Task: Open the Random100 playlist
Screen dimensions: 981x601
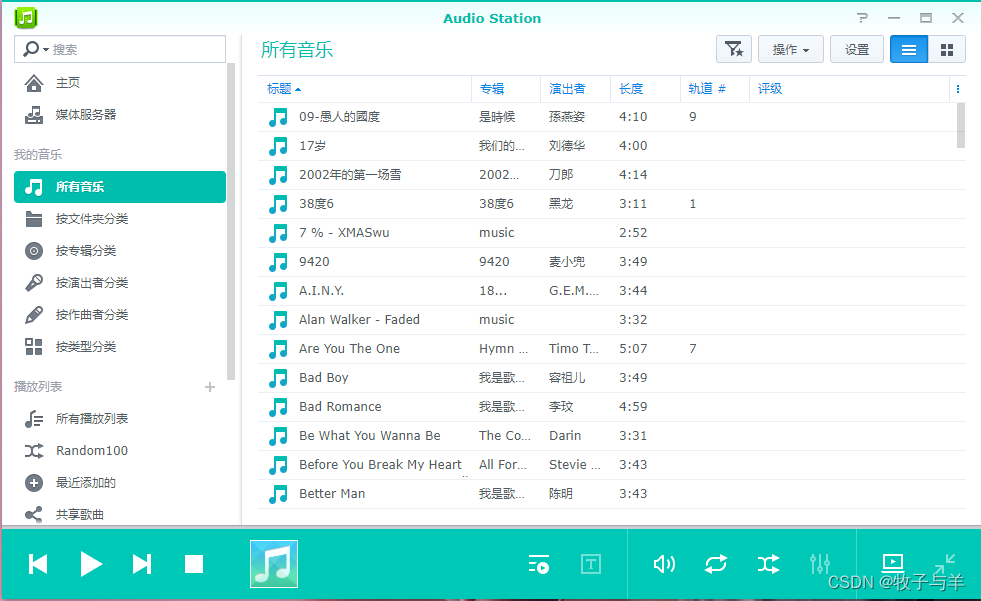Action: coord(92,451)
